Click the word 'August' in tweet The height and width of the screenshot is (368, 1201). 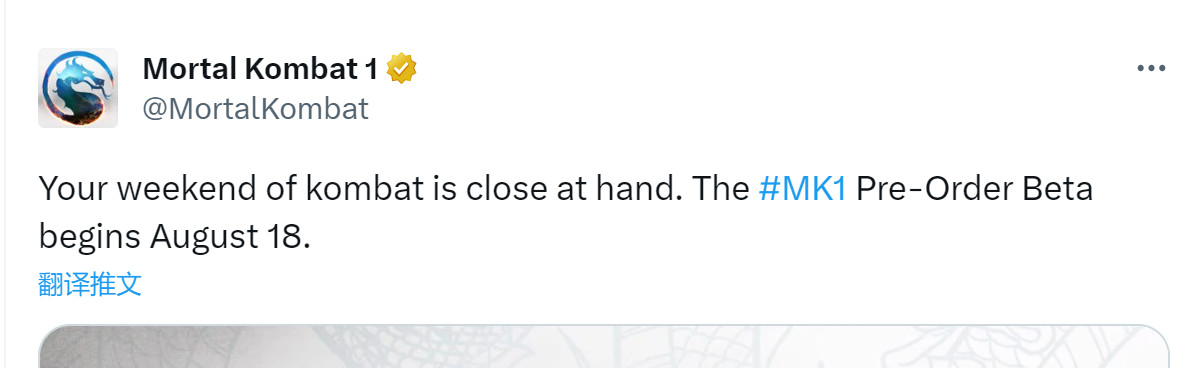202,237
